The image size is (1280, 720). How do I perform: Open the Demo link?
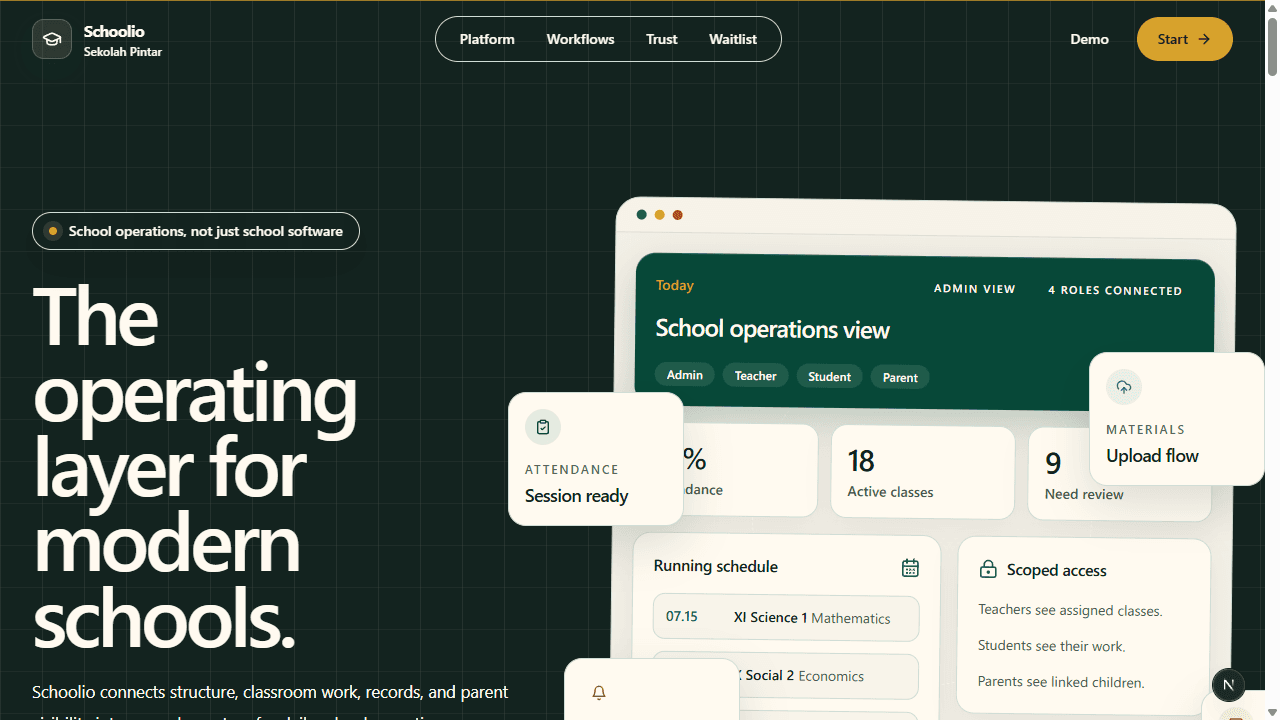[x=1089, y=39]
